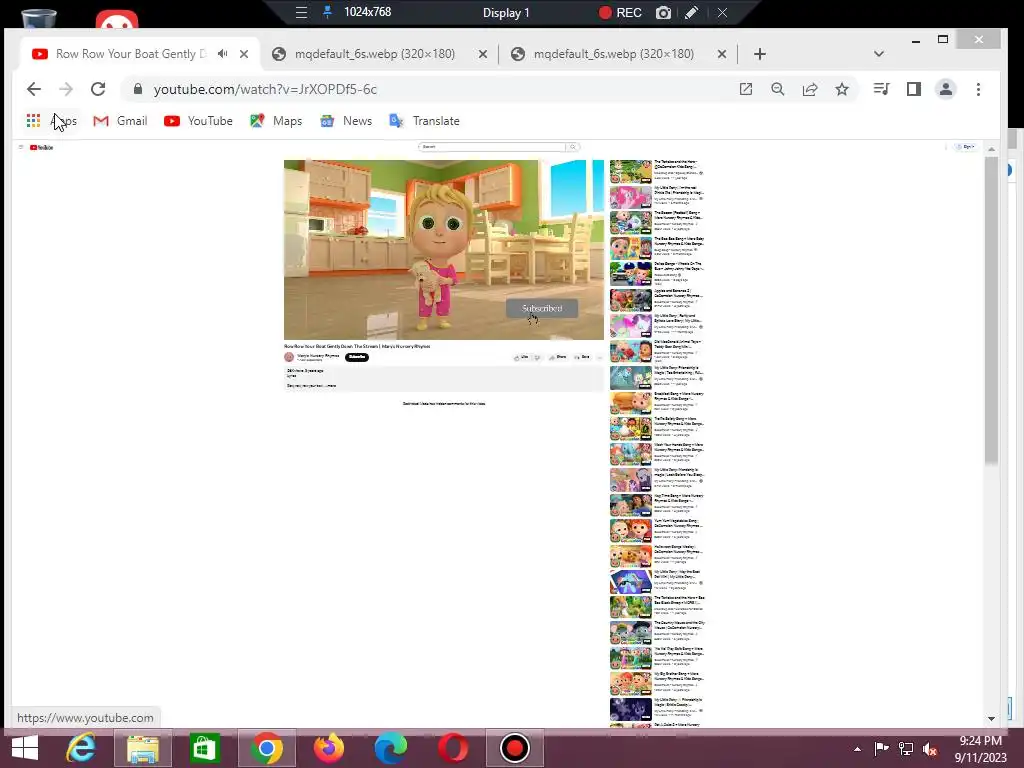Click the scroll down arrow of the page
The image size is (1024, 768).
pos(991,718)
